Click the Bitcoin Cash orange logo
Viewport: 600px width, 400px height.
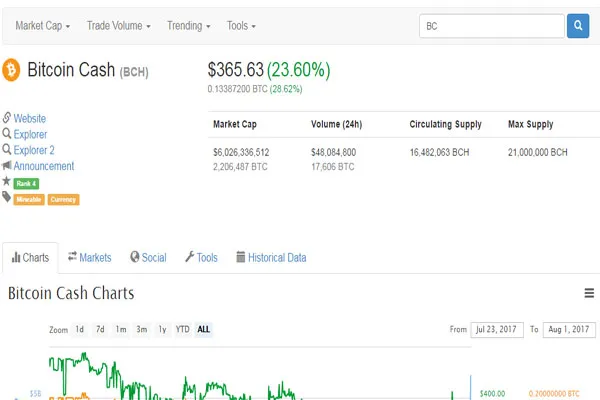tap(11, 70)
